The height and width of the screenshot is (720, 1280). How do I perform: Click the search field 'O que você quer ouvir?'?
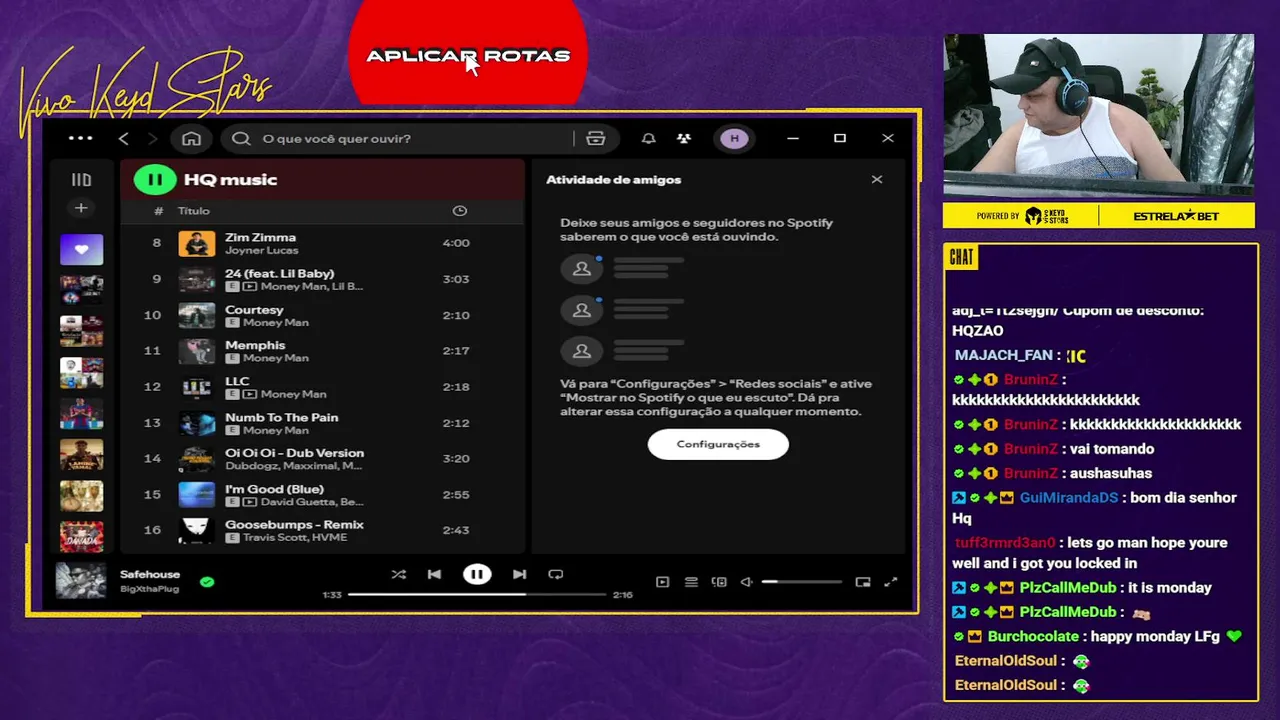tap(400, 139)
